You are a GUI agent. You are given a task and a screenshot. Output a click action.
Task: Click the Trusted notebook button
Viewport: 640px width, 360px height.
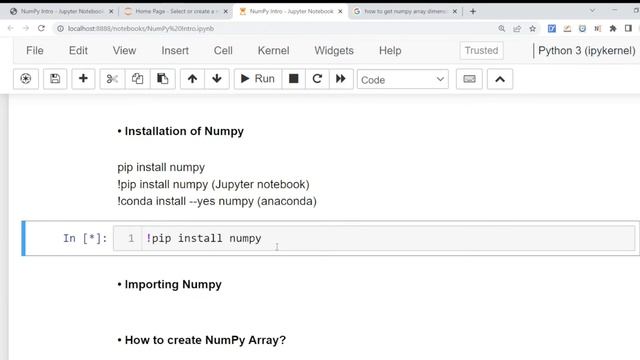[x=481, y=51]
